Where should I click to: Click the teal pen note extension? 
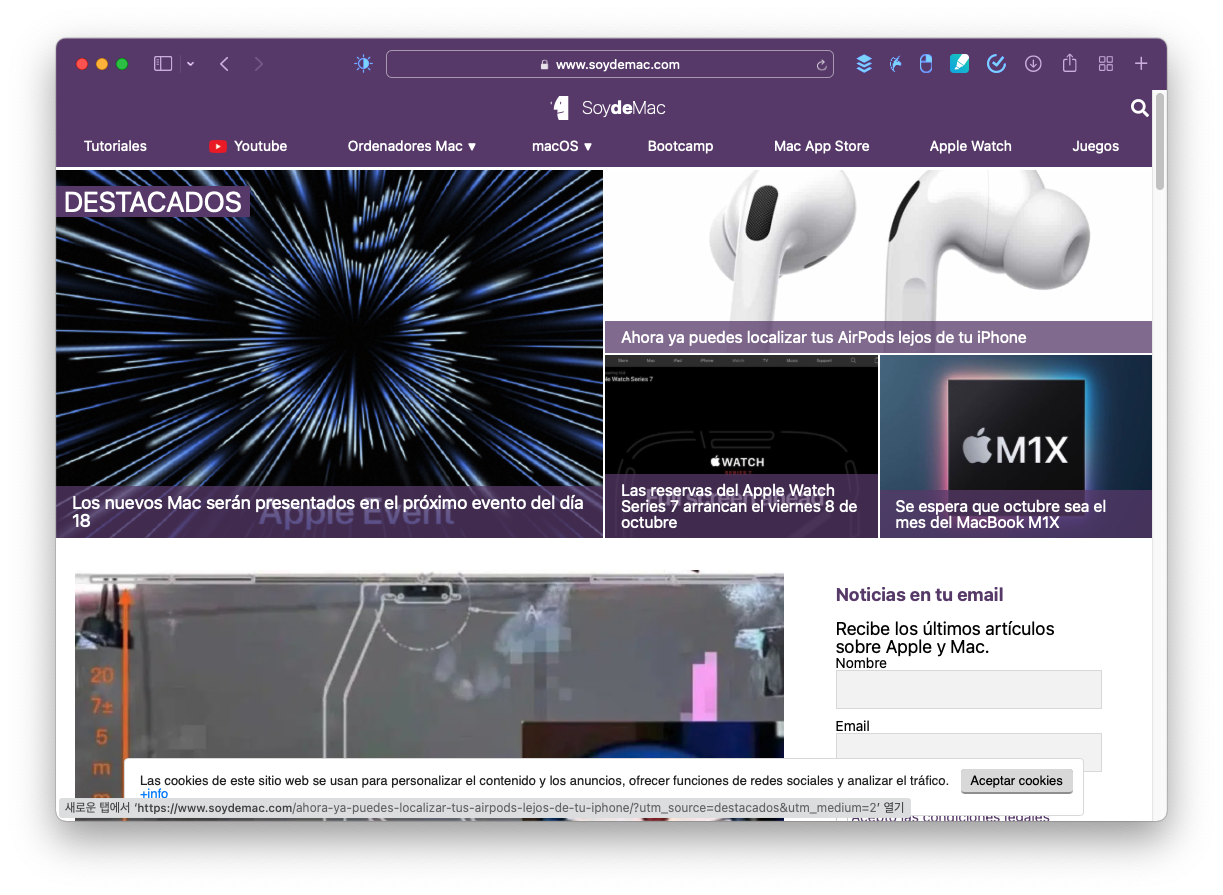point(960,64)
